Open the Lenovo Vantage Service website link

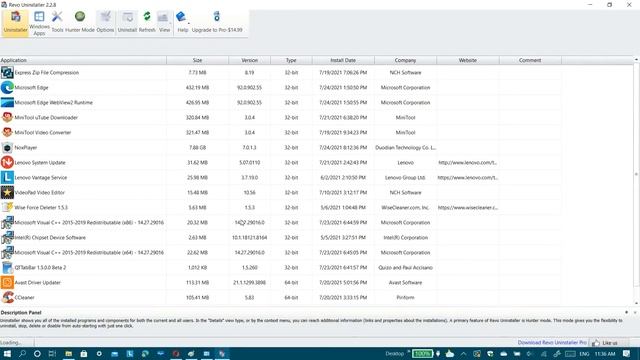[467, 178]
